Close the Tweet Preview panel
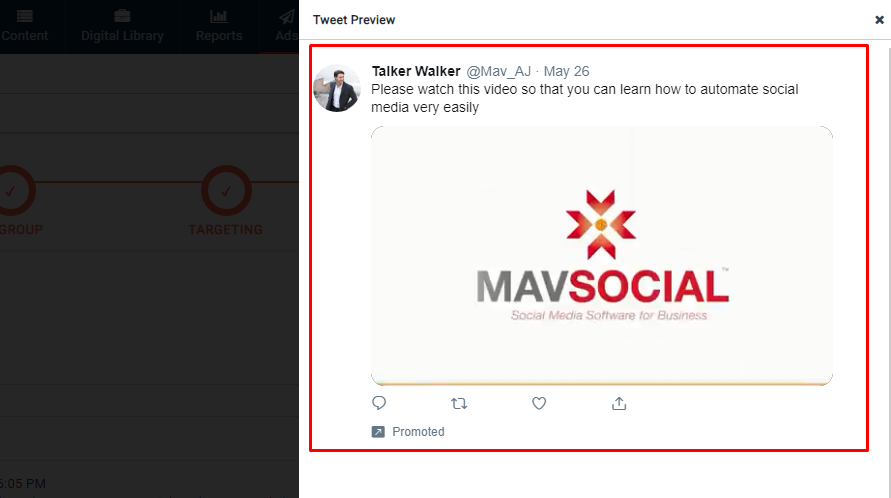Image resolution: width=891 pixels, height=498 pixels. pyautogui.click(x=879, y=20)
